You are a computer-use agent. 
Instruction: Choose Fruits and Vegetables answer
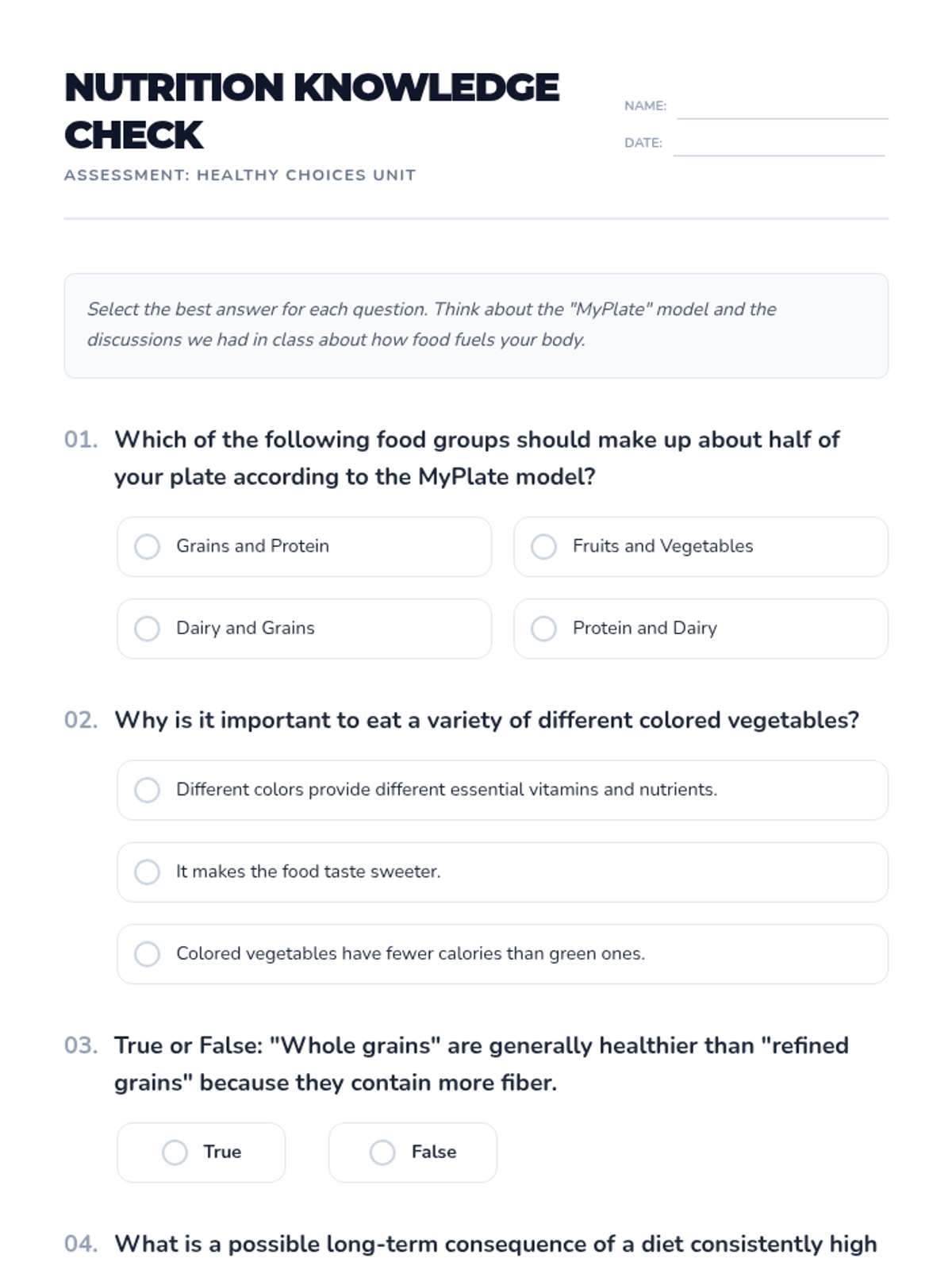pyautogui.click(x=701, y=546)
